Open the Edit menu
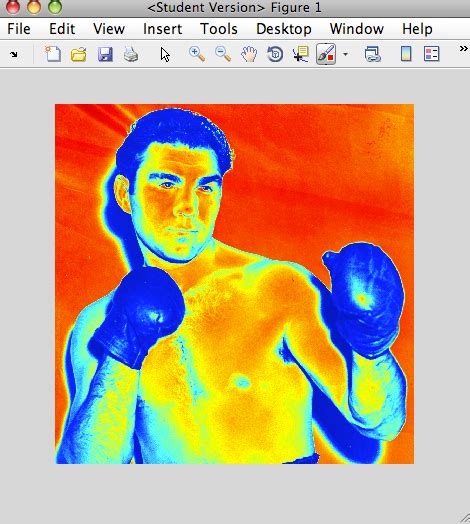470x524 pixels. point(62,29)
